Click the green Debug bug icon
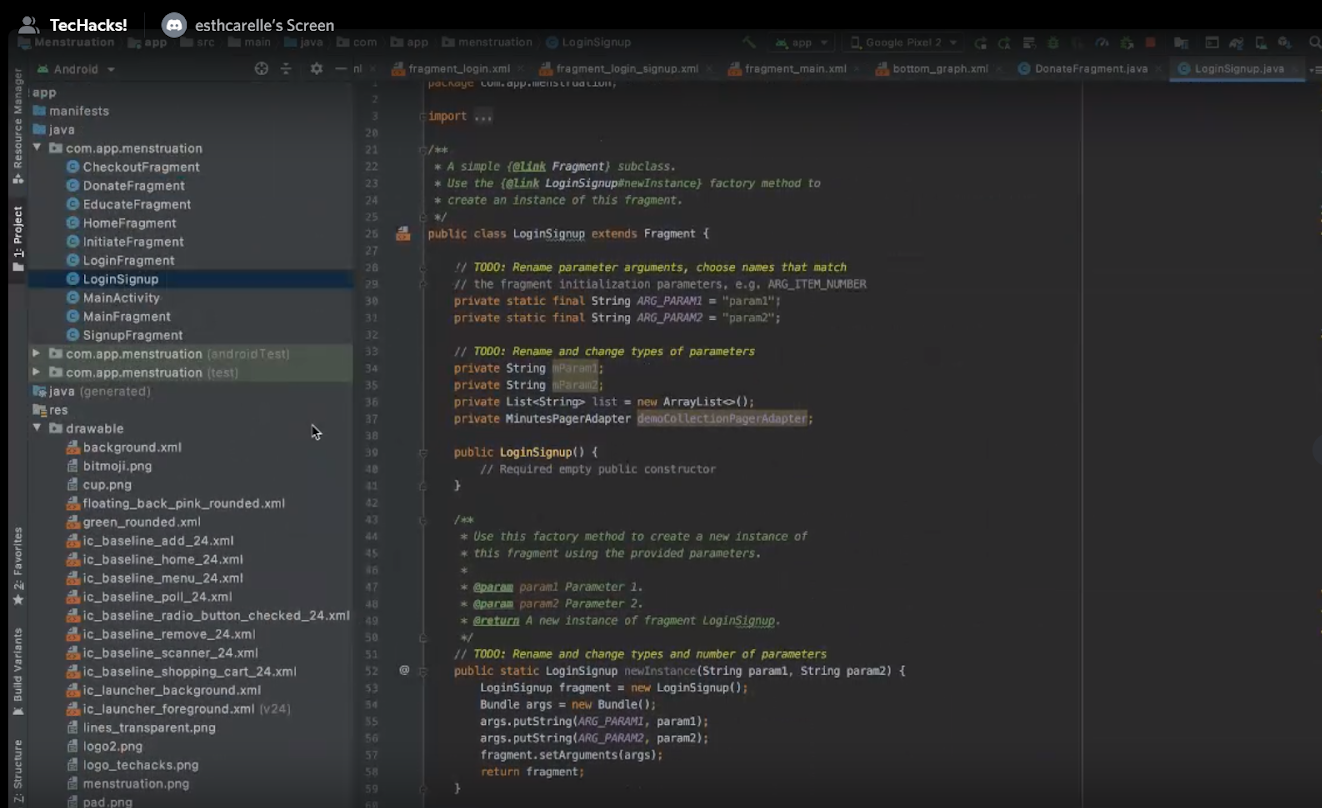 (x=1052, y=43)
